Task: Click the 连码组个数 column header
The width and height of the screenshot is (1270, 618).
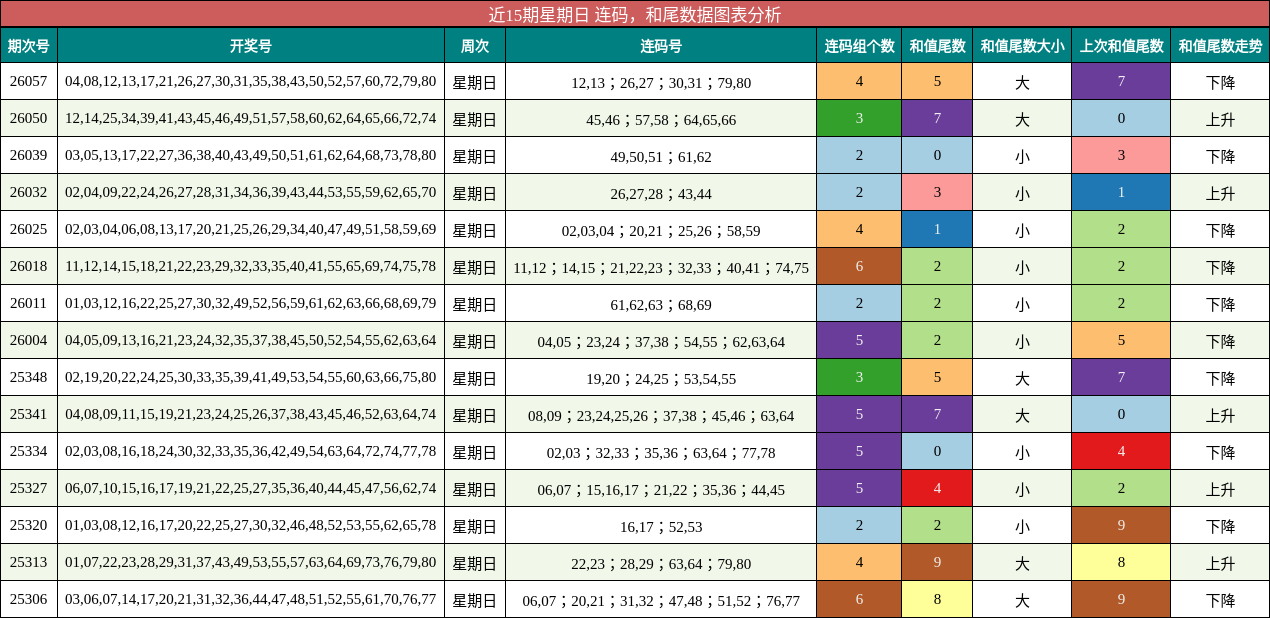Action: (861, 45)
